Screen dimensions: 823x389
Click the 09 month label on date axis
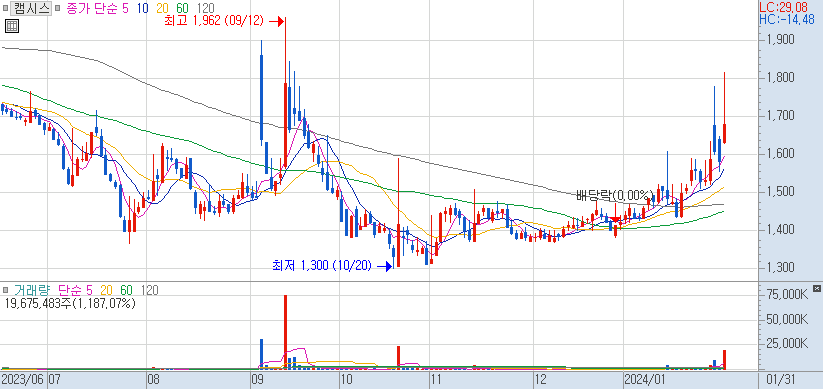point(258,379)
